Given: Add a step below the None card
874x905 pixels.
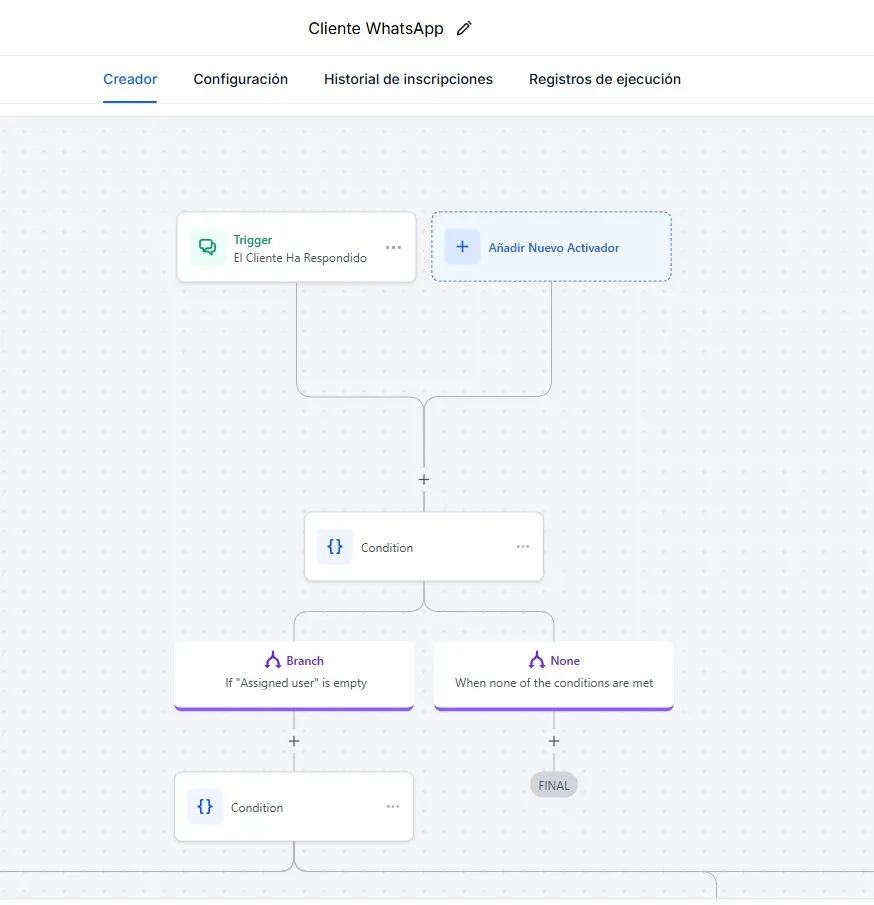Looking at the screenshot, I should coord(554,741).
